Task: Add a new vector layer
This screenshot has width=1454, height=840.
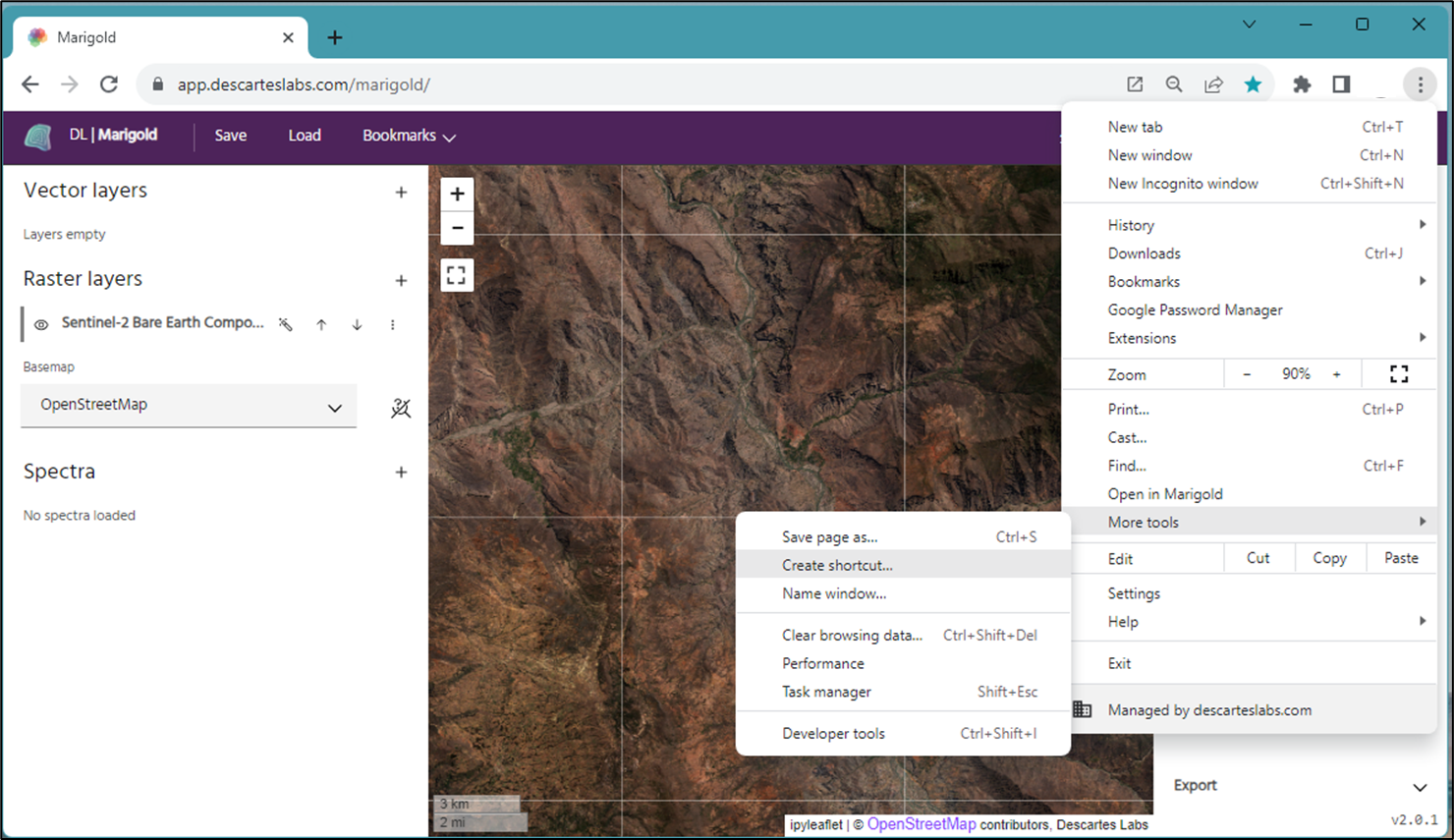Action: (401, 193)
